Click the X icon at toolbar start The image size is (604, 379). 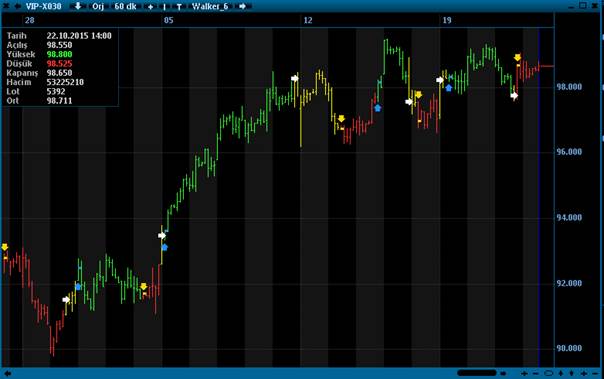click(x=6, y=6)
